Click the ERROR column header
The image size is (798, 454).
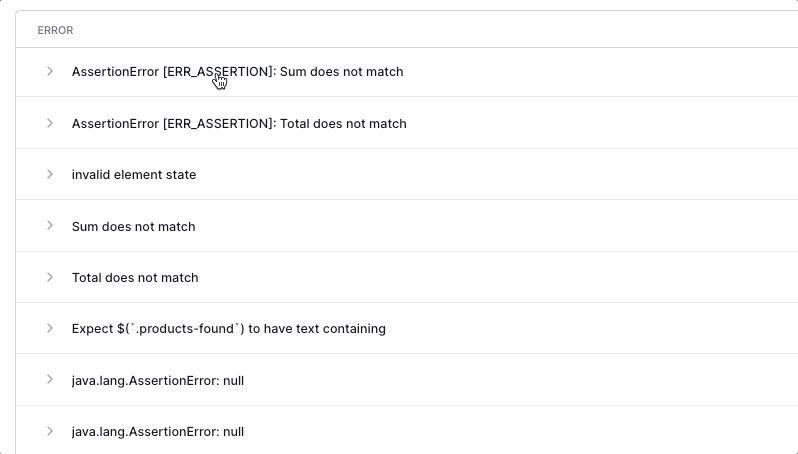[55, 30]
